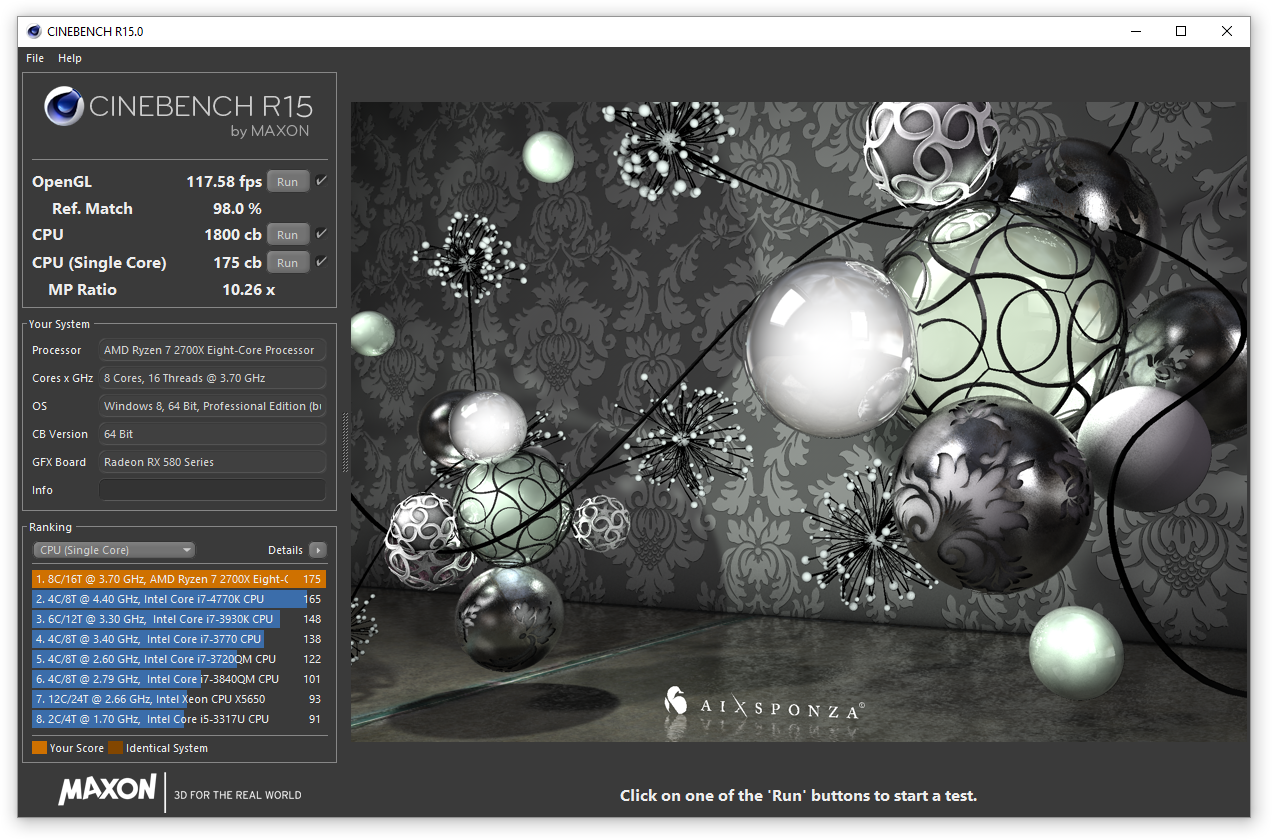Viewport: 1272px width, 840px height.
Task: Select ranking row 5 Intel Core i7-3720QM
Action: click(x=178, y=659)
